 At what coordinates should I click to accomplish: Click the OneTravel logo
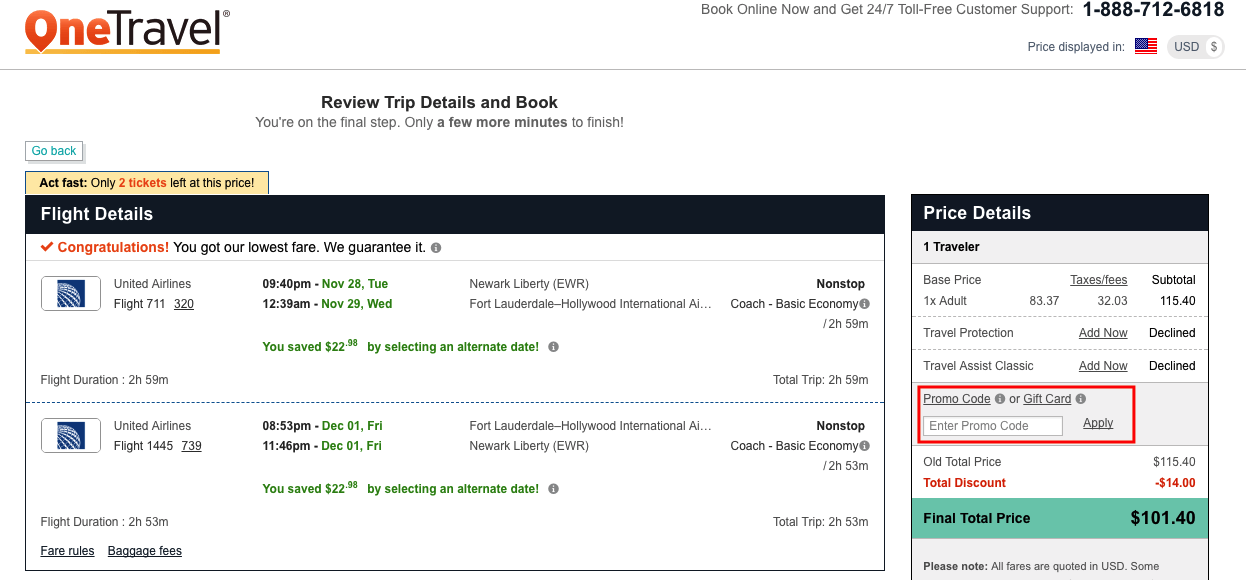tap(127, 31)
